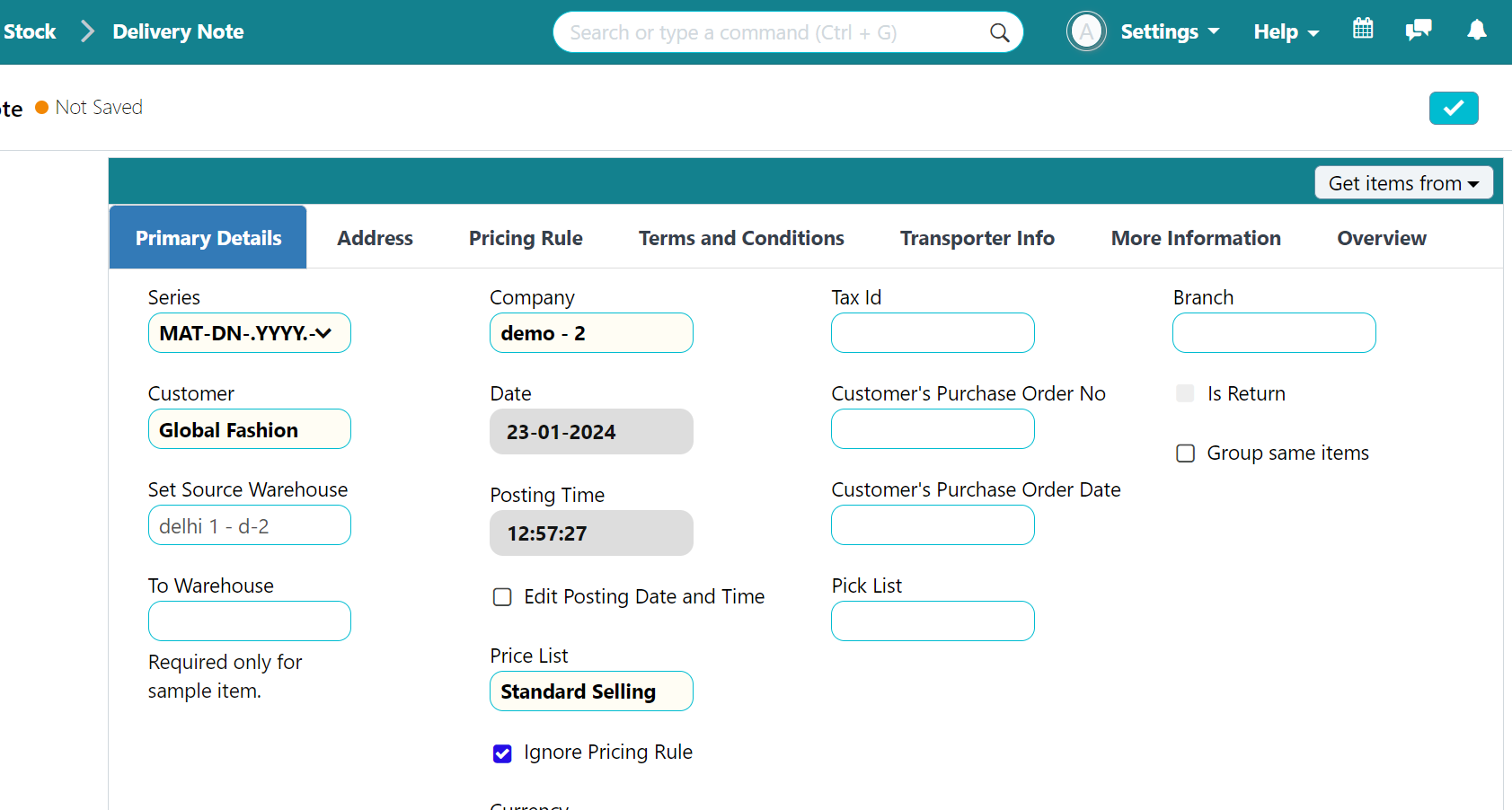Viewport: 1512px width, 810px height.
Task: Switch to the Primary Details tab
Action: pyautogui.click(x=208, y=238)
